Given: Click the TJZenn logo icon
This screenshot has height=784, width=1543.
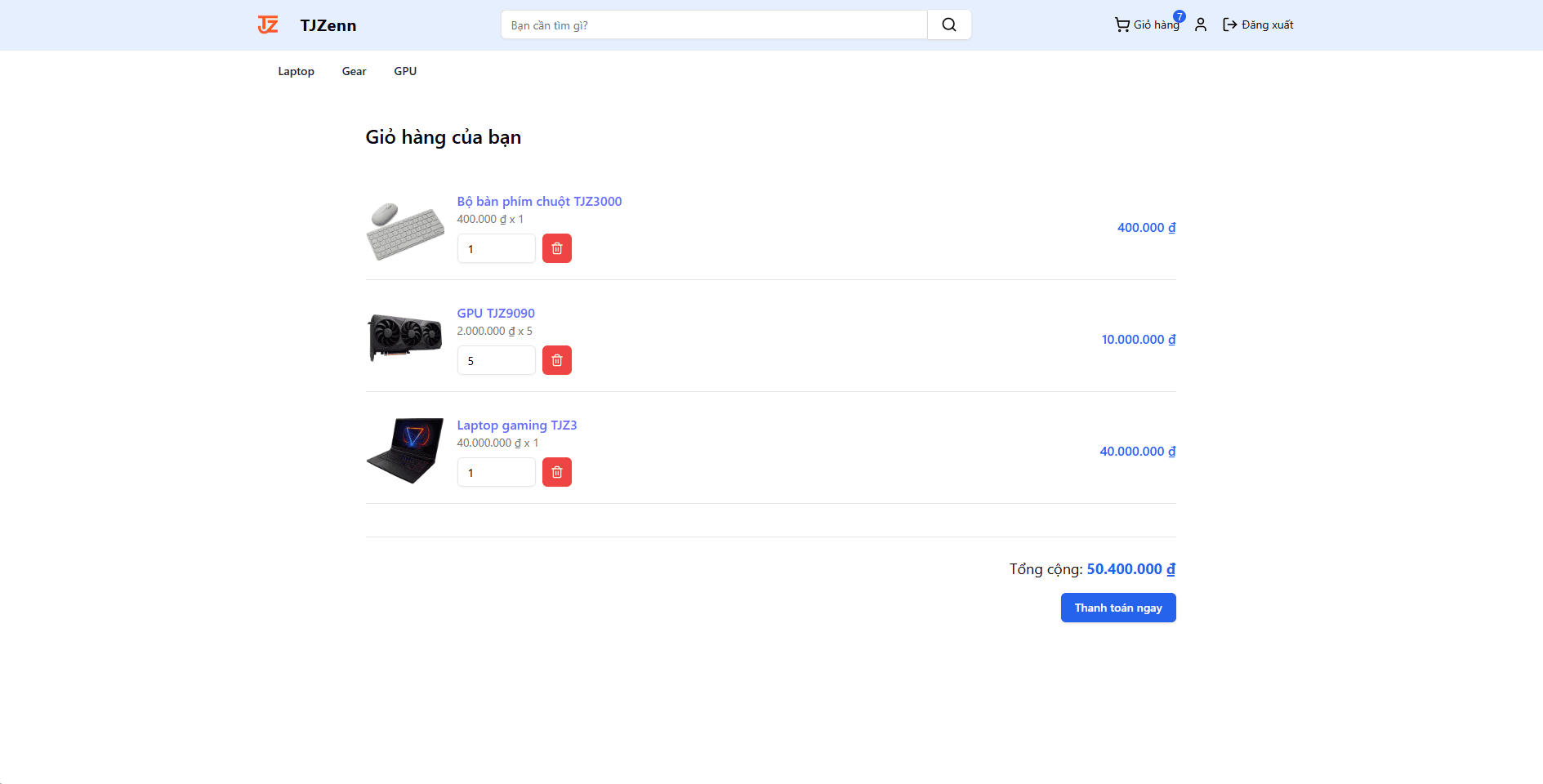Looking at the screenshot, I should 268,24.
